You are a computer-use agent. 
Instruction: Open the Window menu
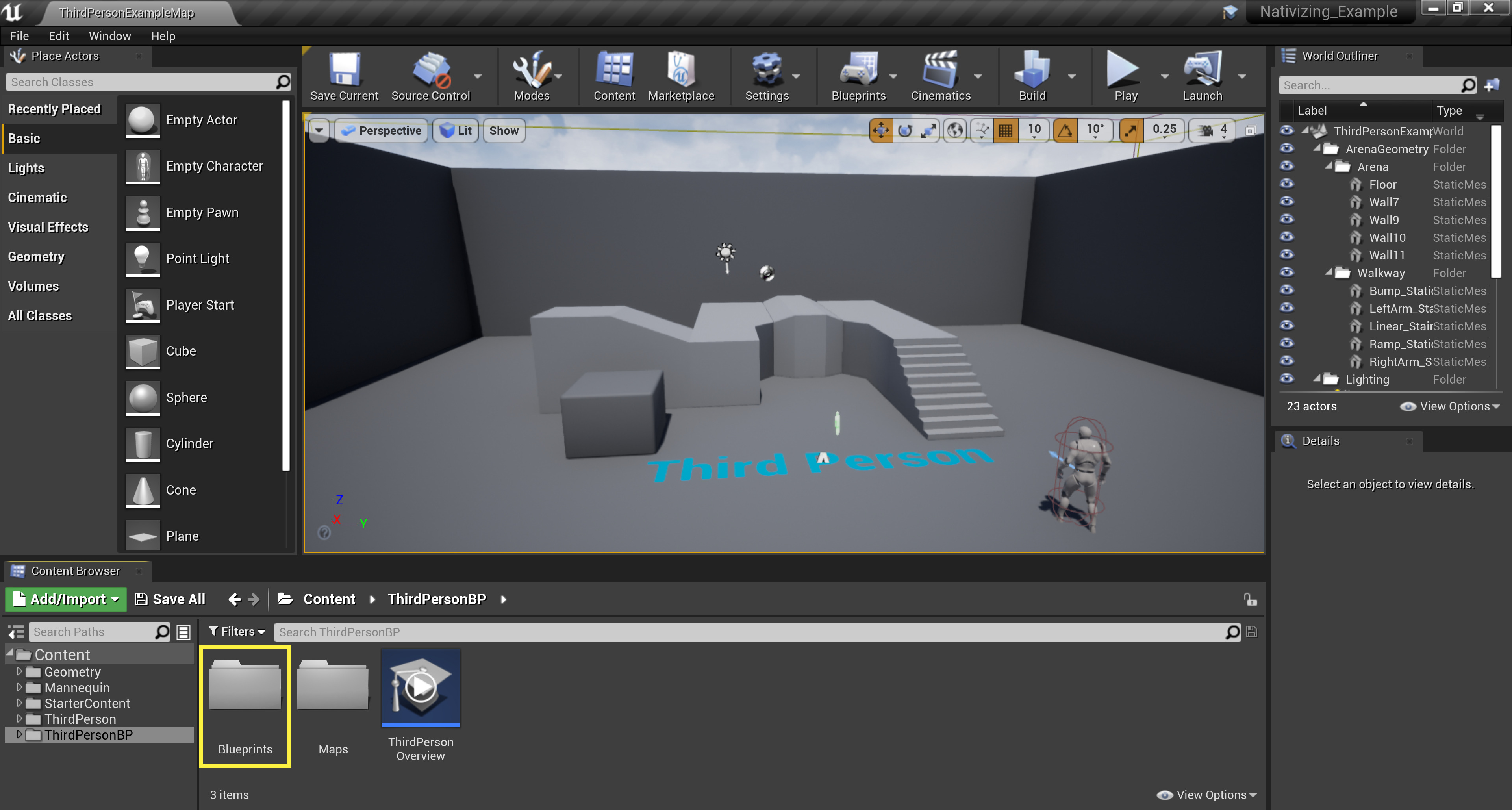coord(110,36)
